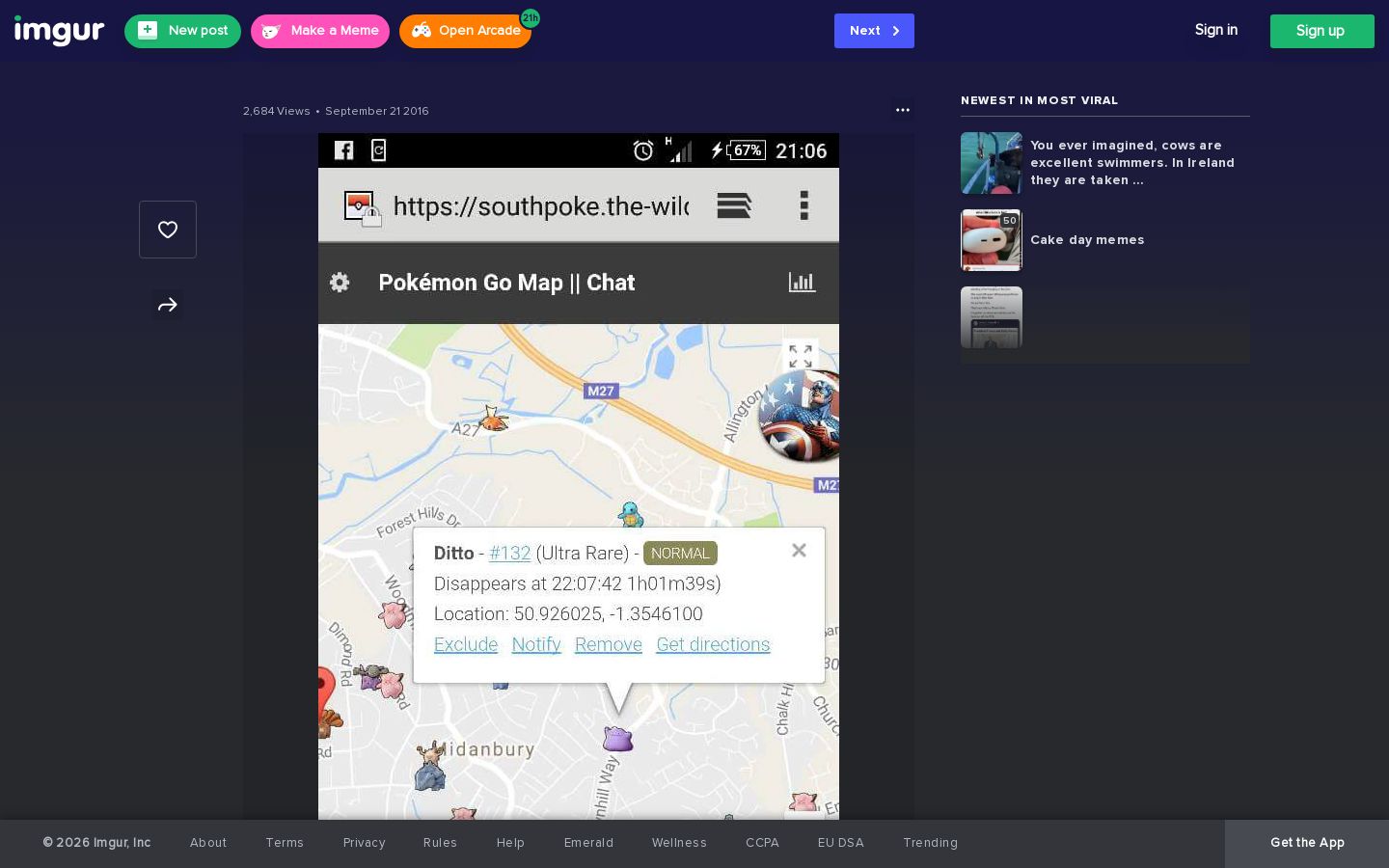
Task: Click the Trending footer link
Action: 931,843
